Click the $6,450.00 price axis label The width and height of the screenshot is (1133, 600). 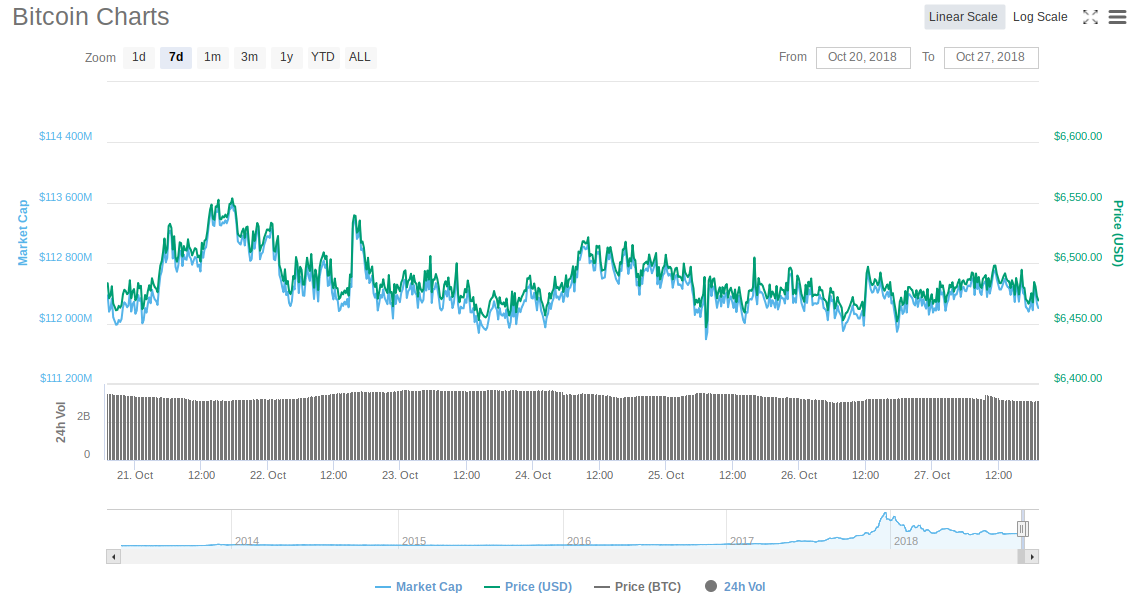coord(1077,318)
